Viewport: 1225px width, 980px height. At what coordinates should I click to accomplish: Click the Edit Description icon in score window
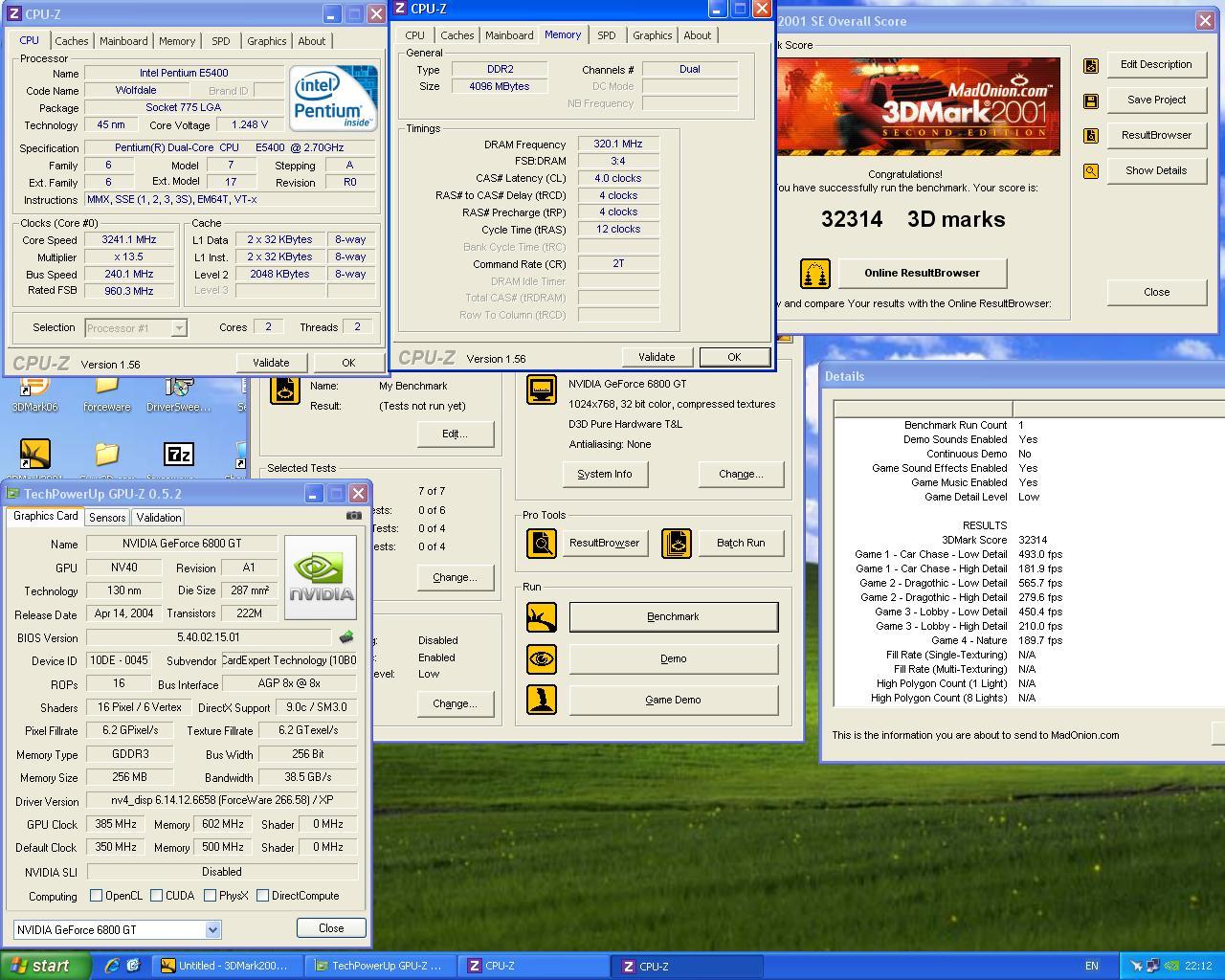(1091, 65)
